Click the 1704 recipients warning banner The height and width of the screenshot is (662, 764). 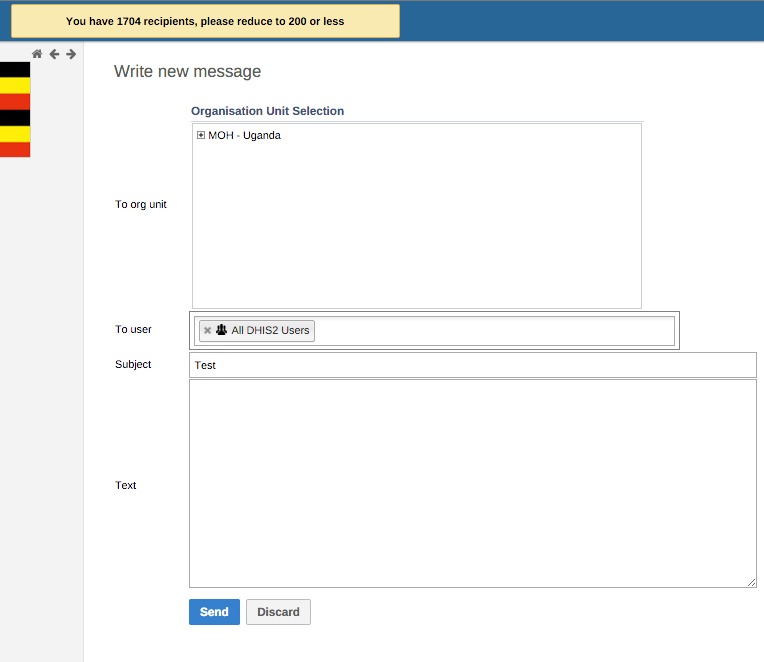[x=205, y=21]
